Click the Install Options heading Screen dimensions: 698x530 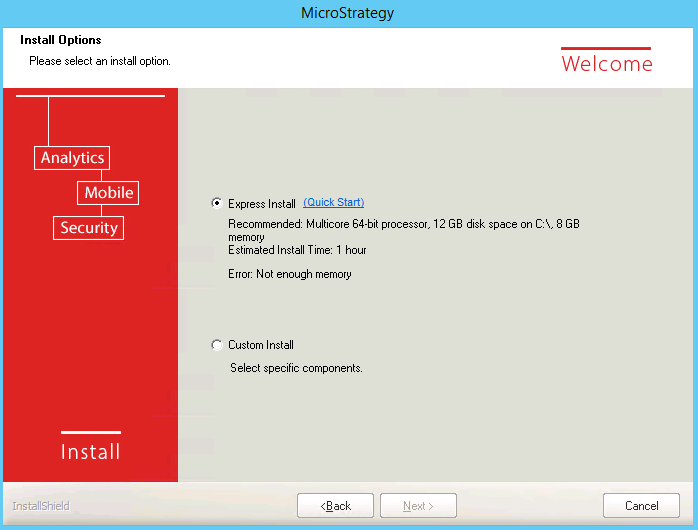(x=61, y=41)
